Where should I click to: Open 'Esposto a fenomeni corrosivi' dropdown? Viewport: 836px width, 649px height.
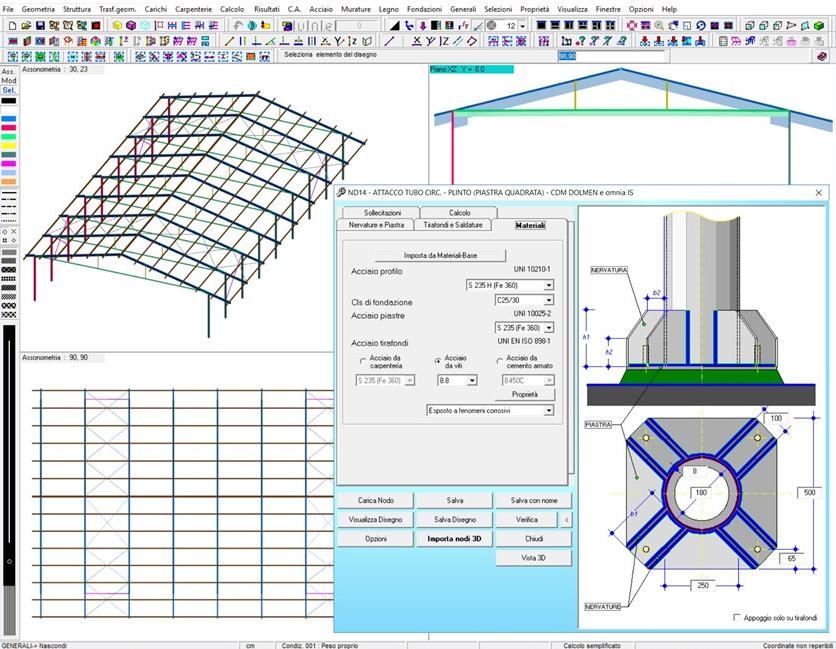click(x=548, y=410)
